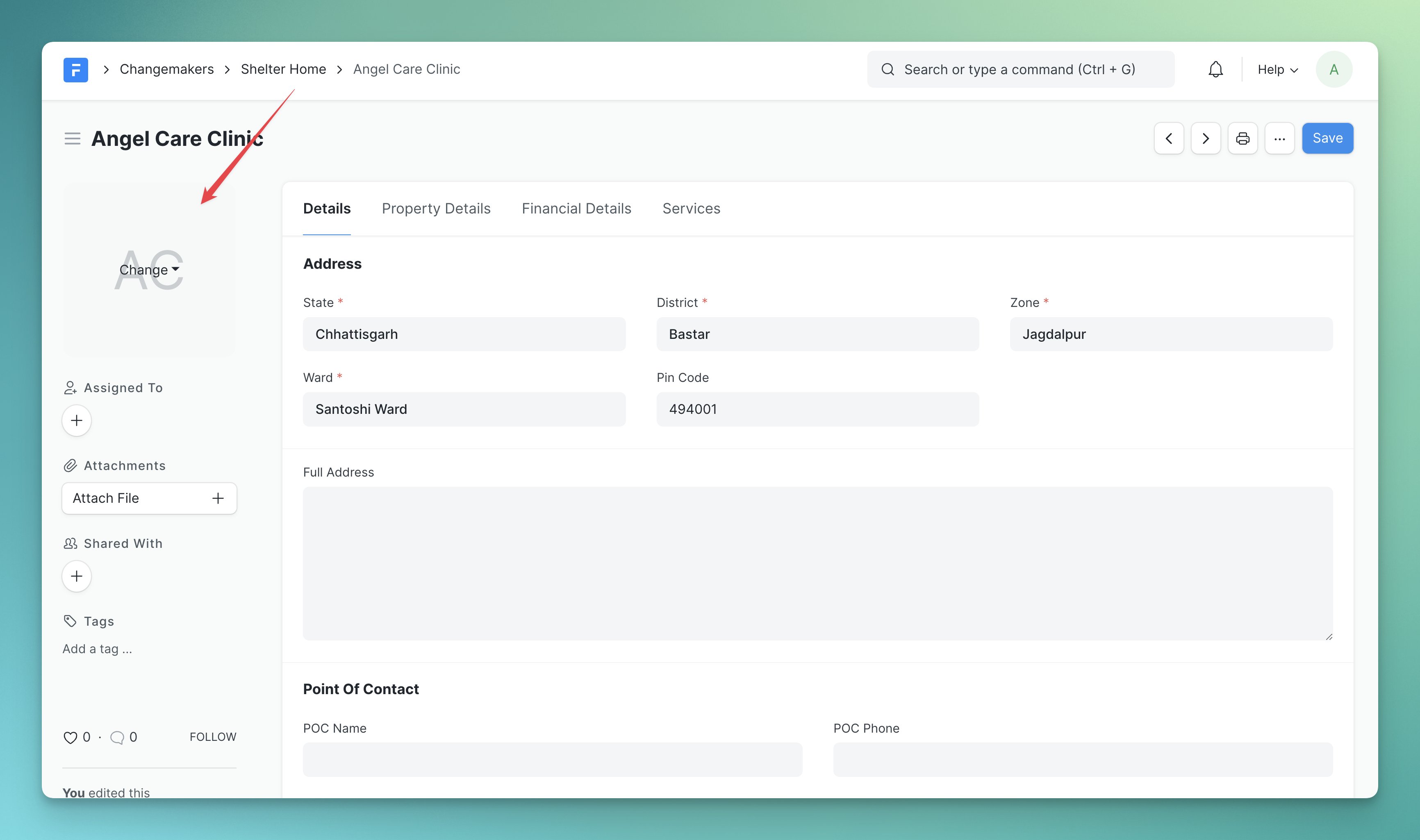Open the print view icon
Image resolution: width=1420 pixels, height=840 pixels.
[x=1243, y=138]
